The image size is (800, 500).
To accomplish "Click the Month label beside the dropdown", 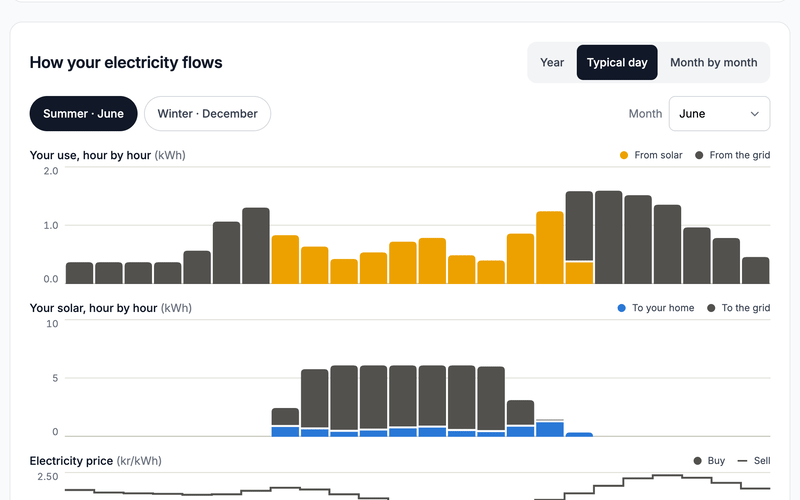I will pyautogui.click(x=645, y=113).
